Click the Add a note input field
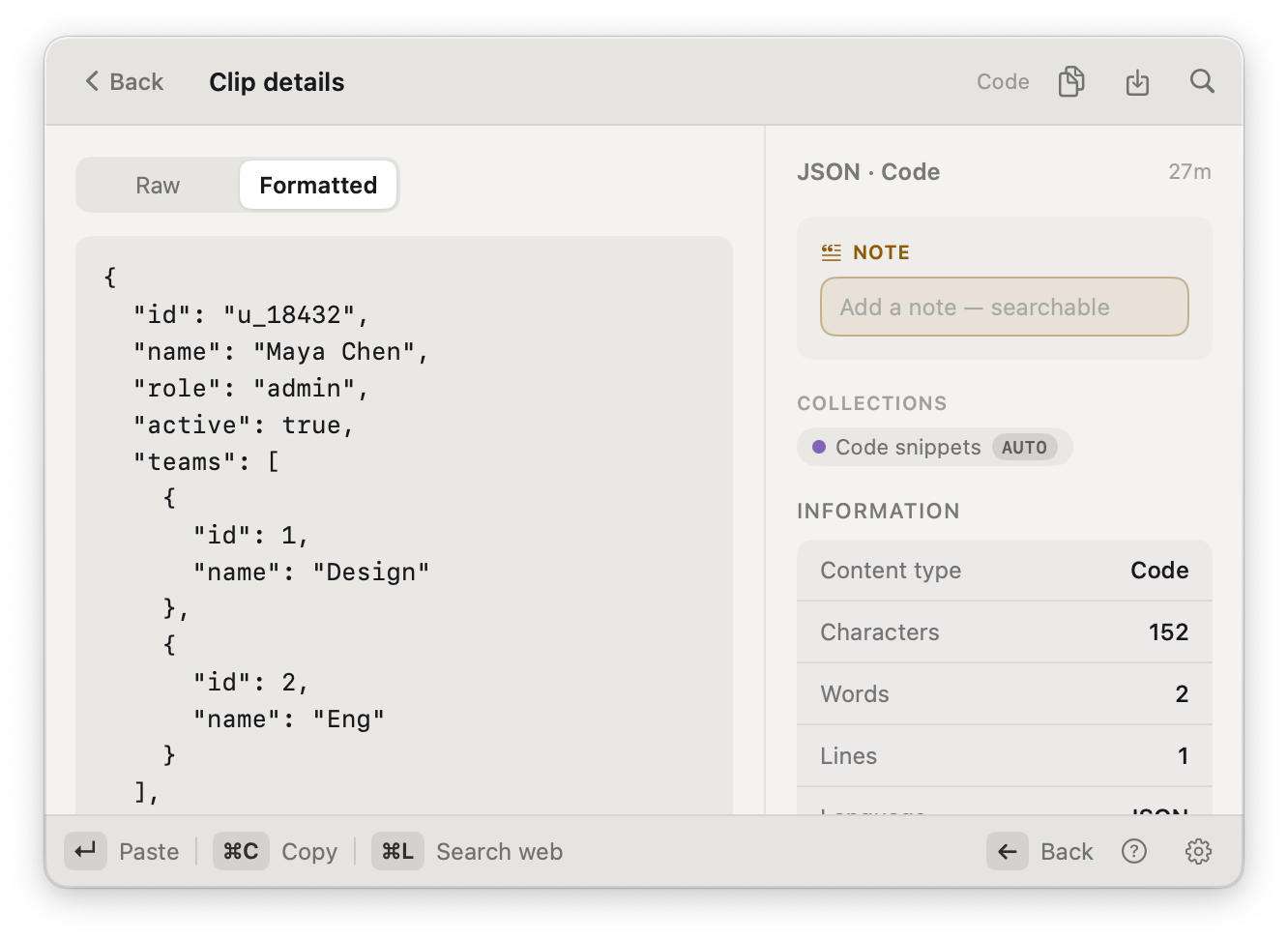This screenshot has width=1288, height=940. tap(1004, 308)
